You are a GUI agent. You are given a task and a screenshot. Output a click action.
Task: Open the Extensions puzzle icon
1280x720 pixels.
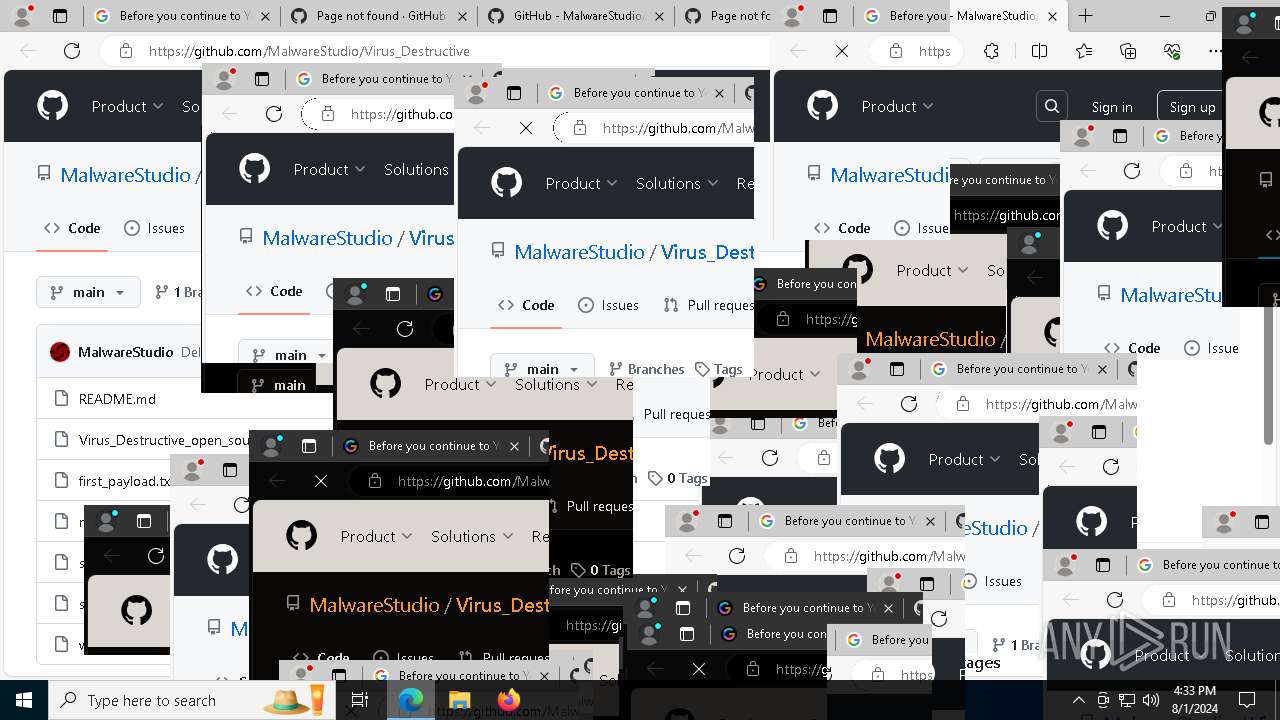(x=991, y=51)
